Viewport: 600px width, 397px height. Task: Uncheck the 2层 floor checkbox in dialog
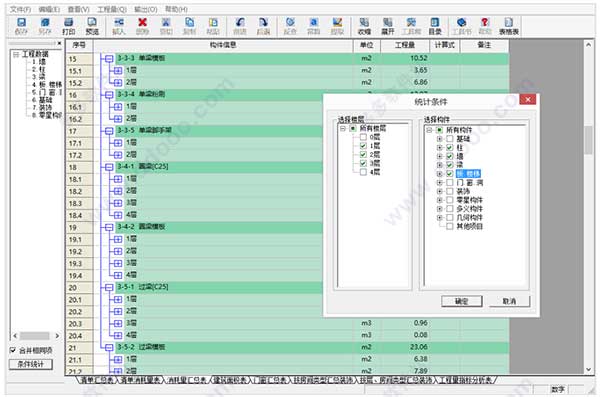[x=363, y=155]
